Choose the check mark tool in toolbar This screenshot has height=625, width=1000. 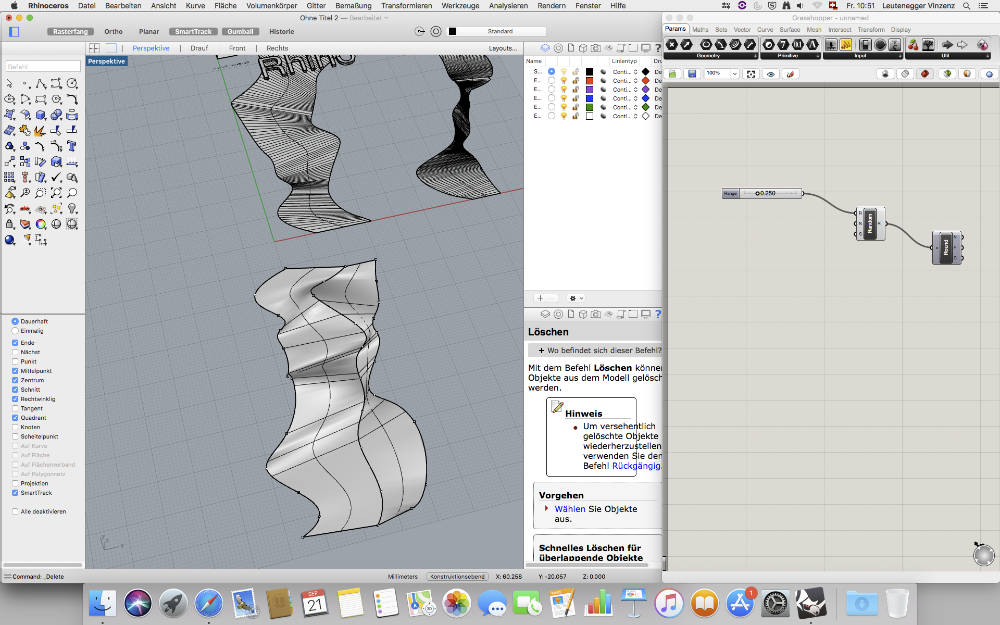(57, 177)
